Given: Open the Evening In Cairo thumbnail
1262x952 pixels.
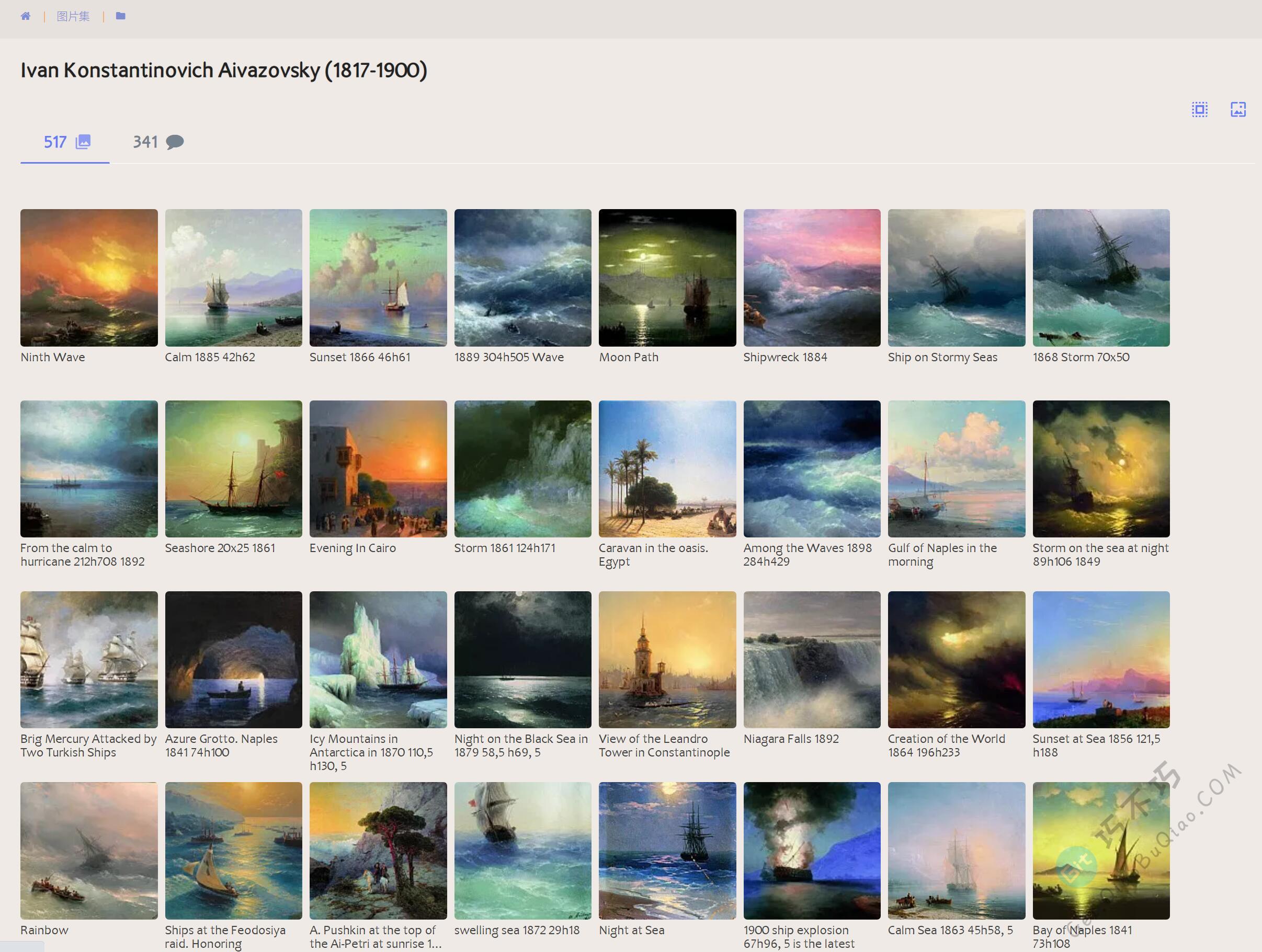Looking at the screenshot, I should 378,469.
